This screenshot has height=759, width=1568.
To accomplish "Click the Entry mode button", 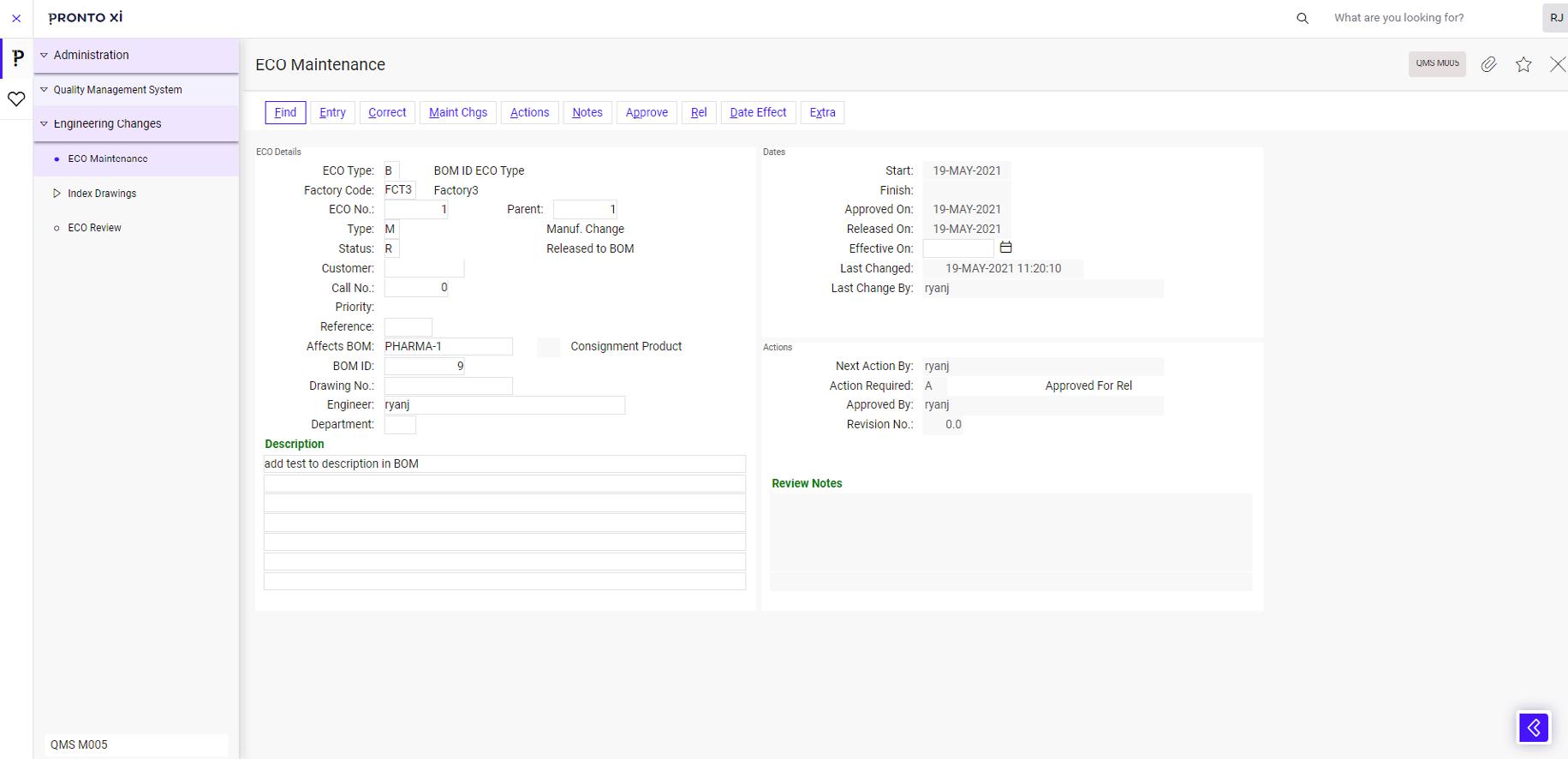I will (x=332, y=112).
